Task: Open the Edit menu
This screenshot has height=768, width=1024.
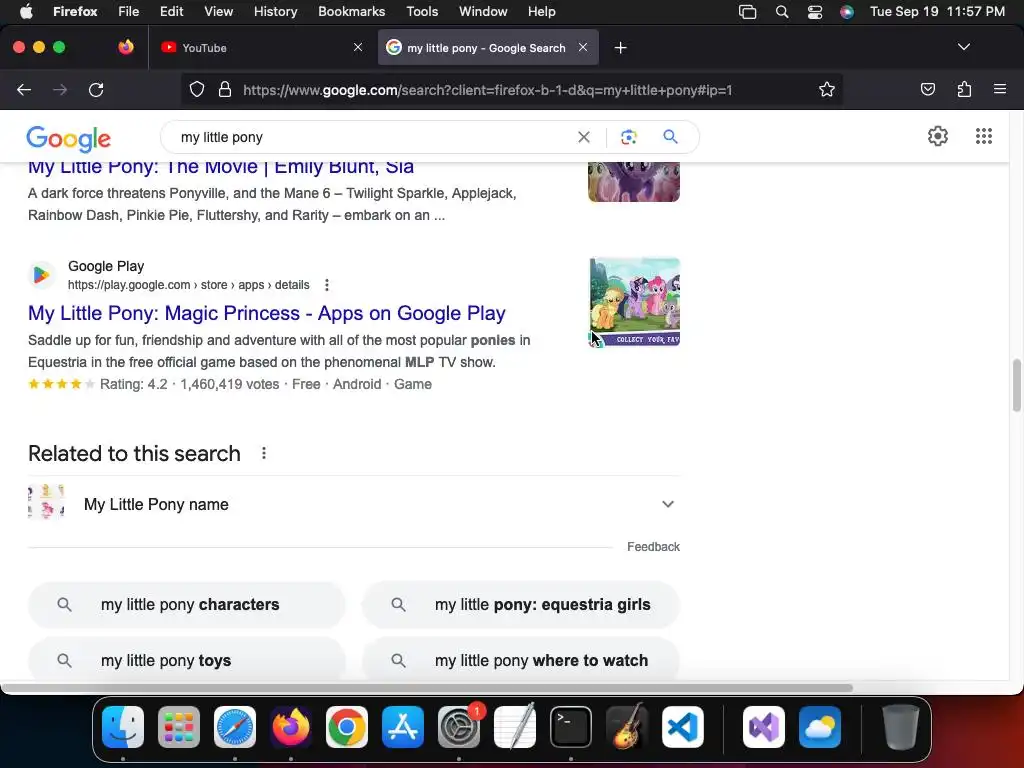Action: coord(171,12)
